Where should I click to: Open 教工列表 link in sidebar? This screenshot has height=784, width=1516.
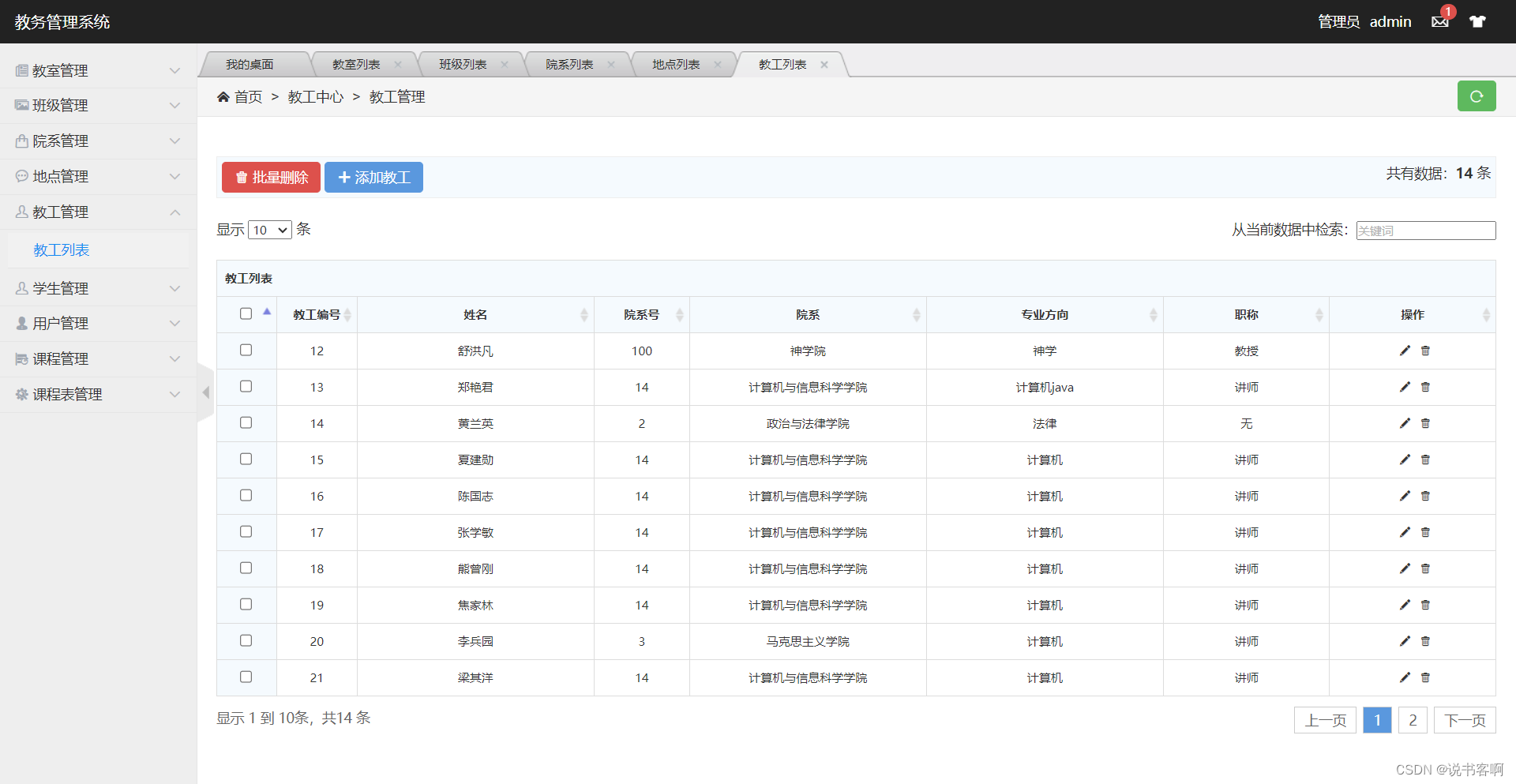pos(62,250)
